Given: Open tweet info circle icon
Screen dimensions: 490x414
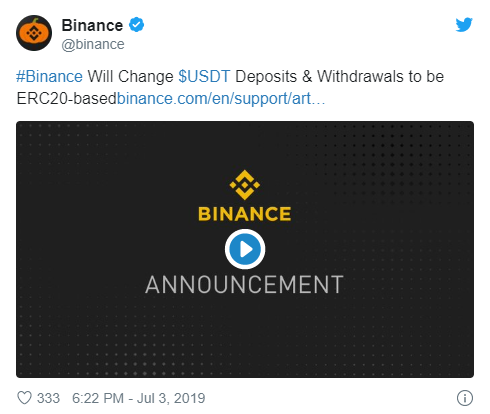Looking at the screenshot, I should click(465, 398).
